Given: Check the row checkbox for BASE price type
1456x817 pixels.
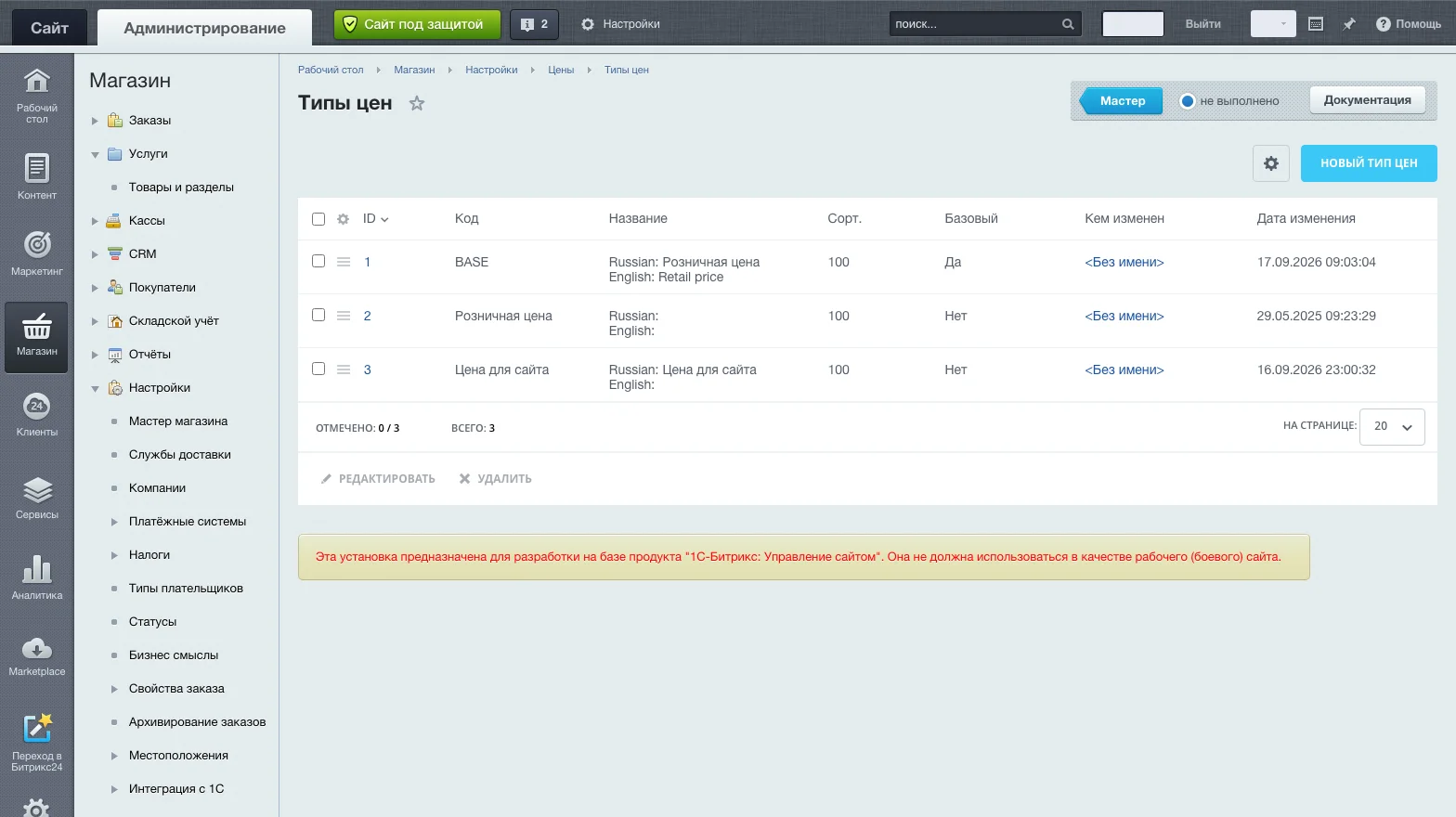Looking at the screenshot, I should (318, 261).
